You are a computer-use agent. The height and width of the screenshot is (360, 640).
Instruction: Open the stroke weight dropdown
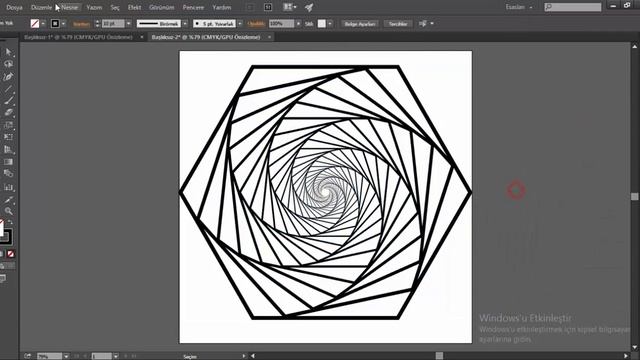(128, 24)
